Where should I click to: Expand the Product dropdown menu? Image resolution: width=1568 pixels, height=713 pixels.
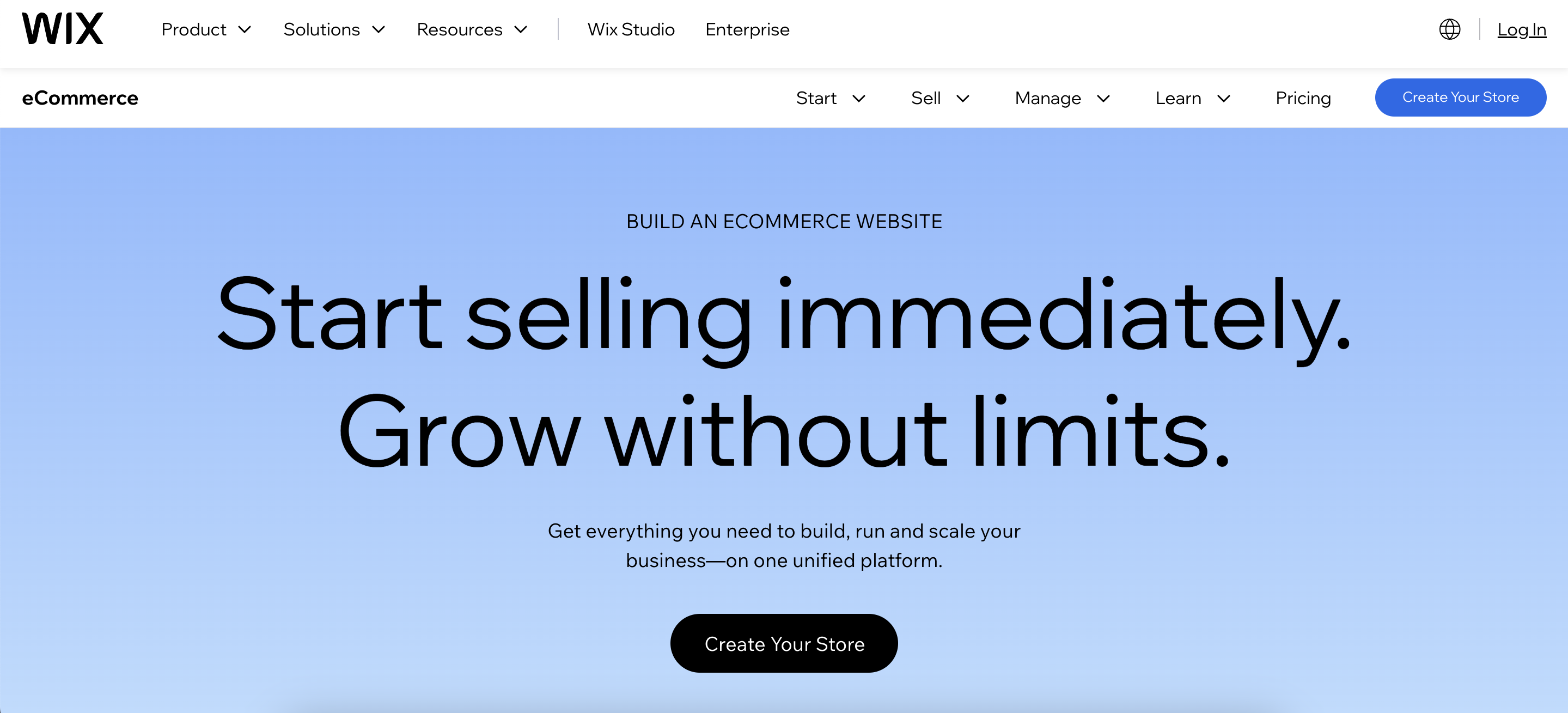[205, 29]
